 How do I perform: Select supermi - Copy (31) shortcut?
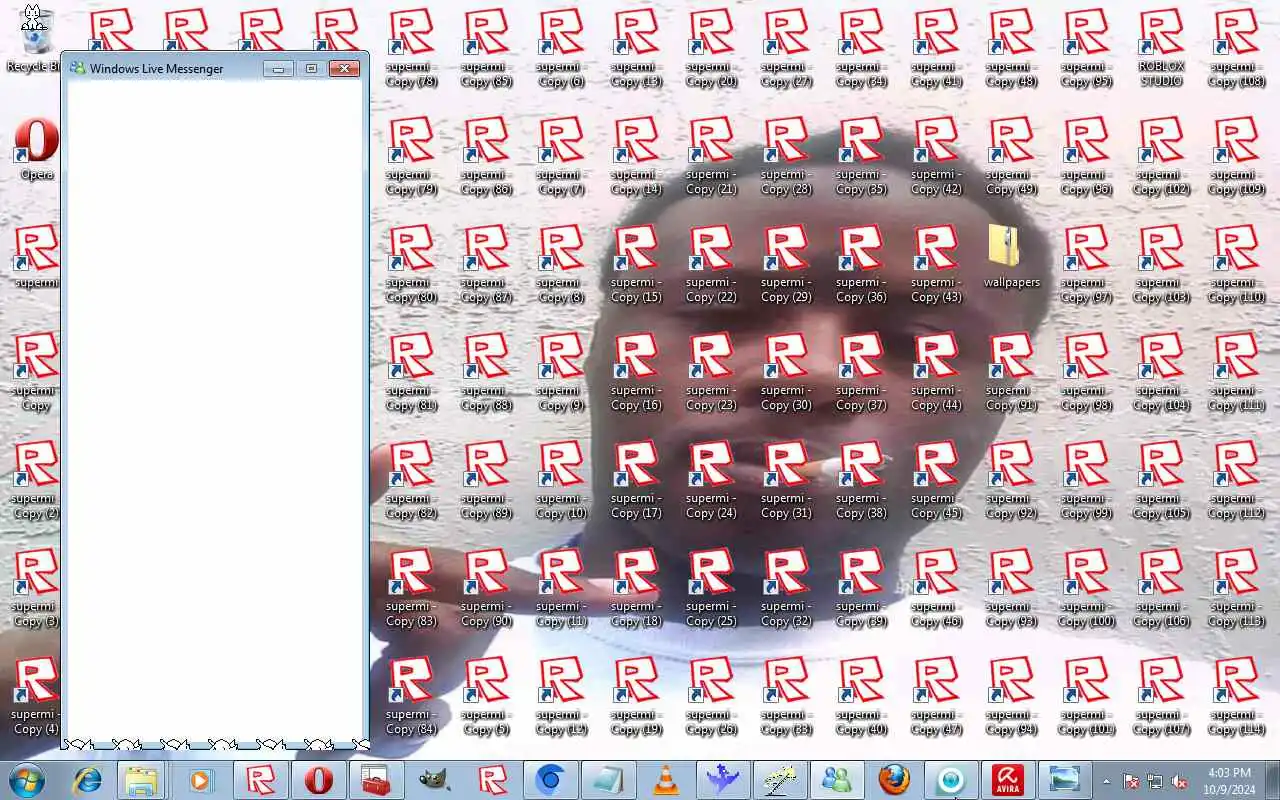(787, 479)
